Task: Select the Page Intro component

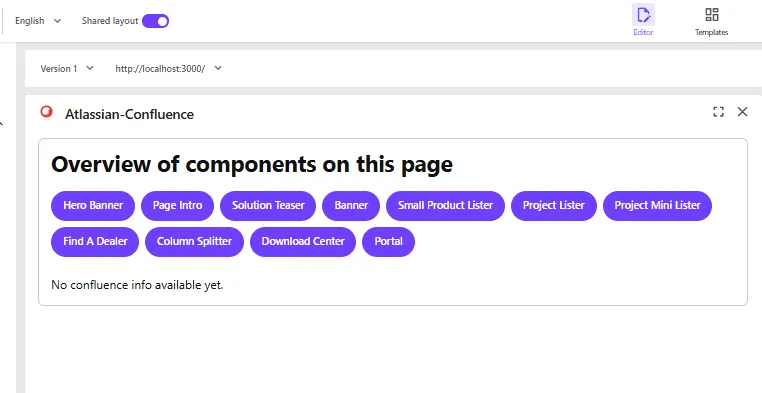Action: [x=177, y=205]
